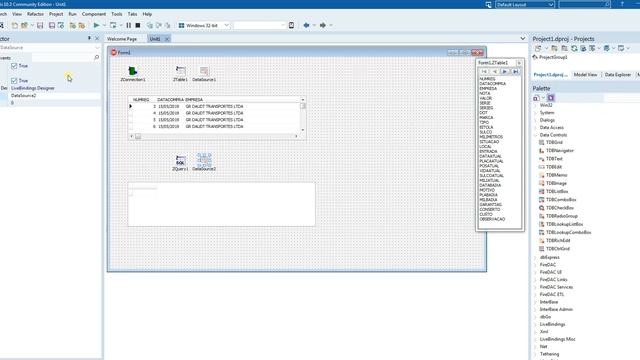Open the Help menu
The width and height of the screenshot is (640, 360).
tap(147, 14)
